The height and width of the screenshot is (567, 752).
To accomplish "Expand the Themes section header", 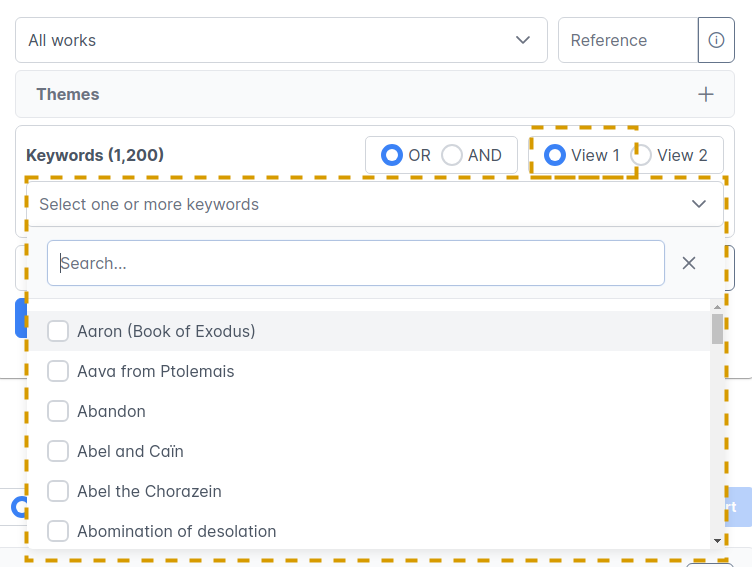I will click(x=68, y=94).
